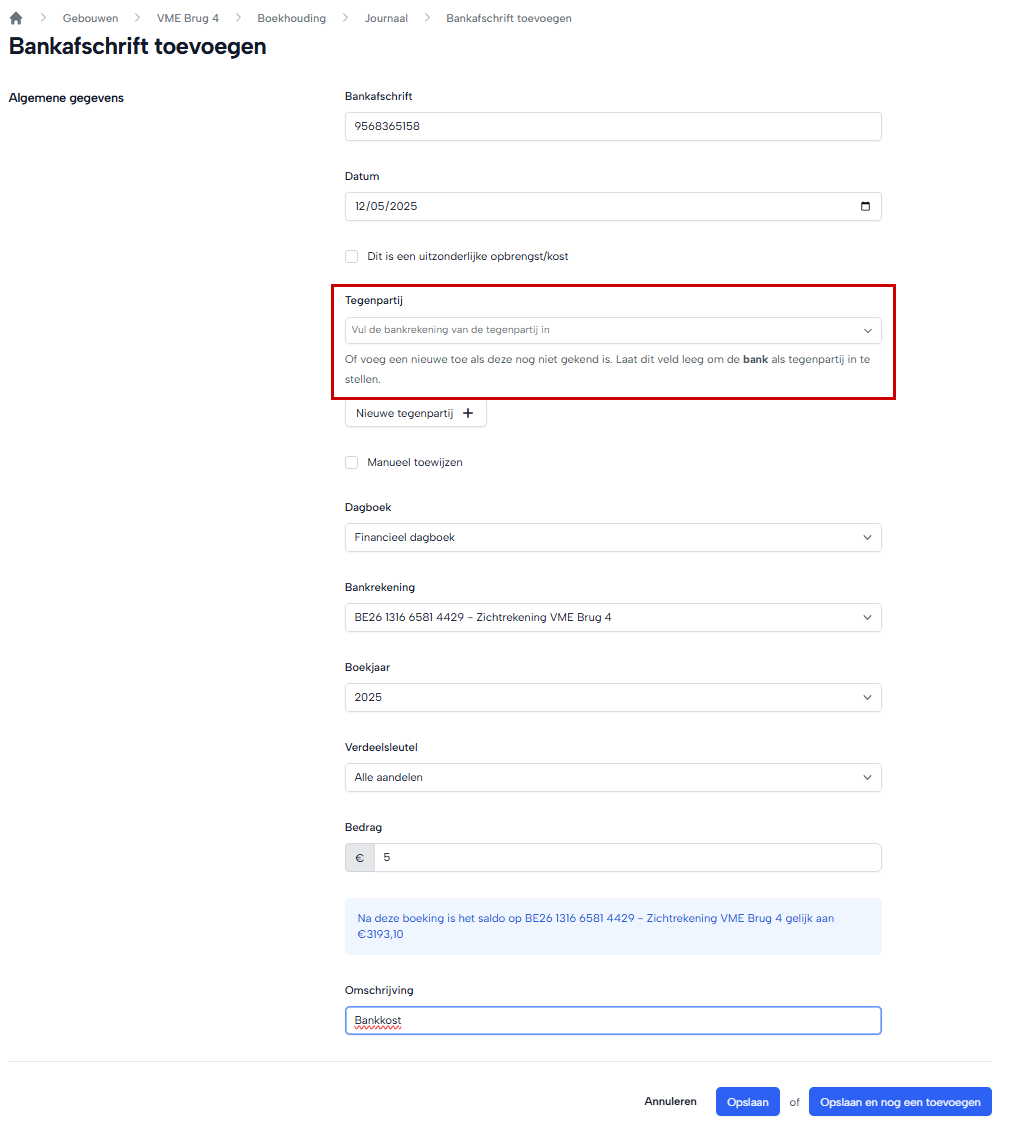This screenshot has height=1127, width=1013.
Task: Go to Gebouwen in the breadcrumb
Action: pyautogui.click(x=90, y=18)
